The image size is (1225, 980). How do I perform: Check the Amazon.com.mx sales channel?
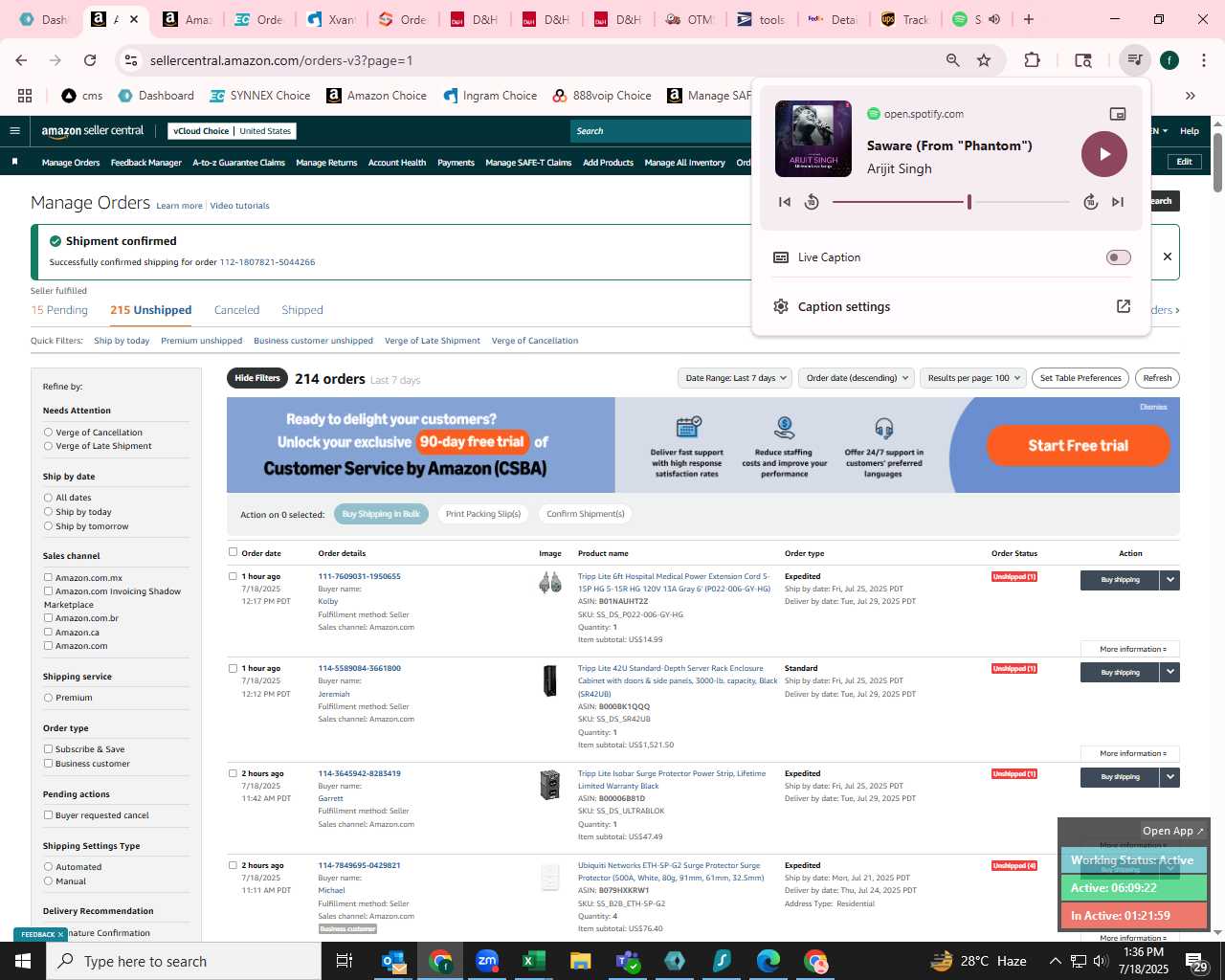pyautogui.click(x=48, y=578)
